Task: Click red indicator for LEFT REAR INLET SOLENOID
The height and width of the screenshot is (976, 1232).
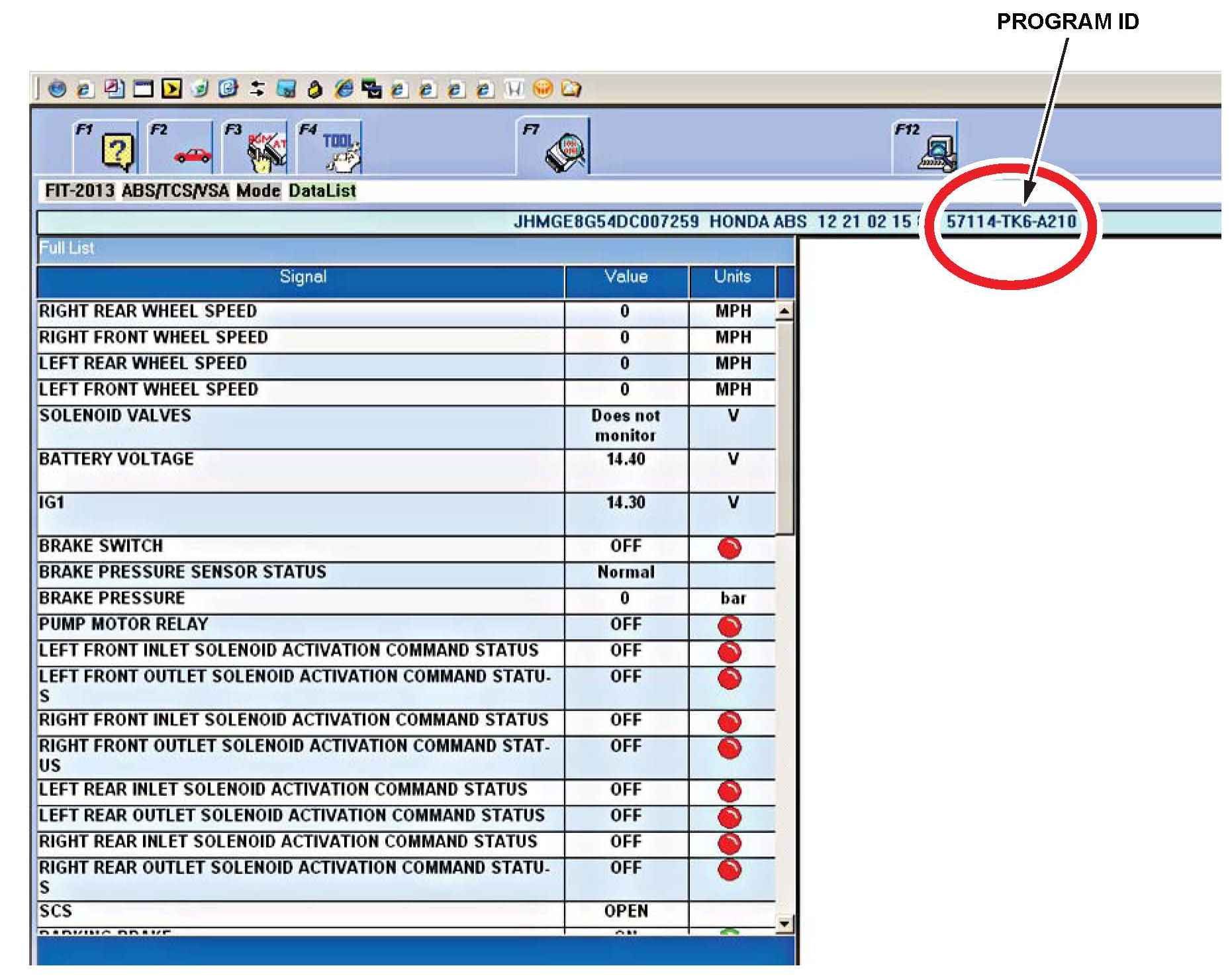Action: 730,792
